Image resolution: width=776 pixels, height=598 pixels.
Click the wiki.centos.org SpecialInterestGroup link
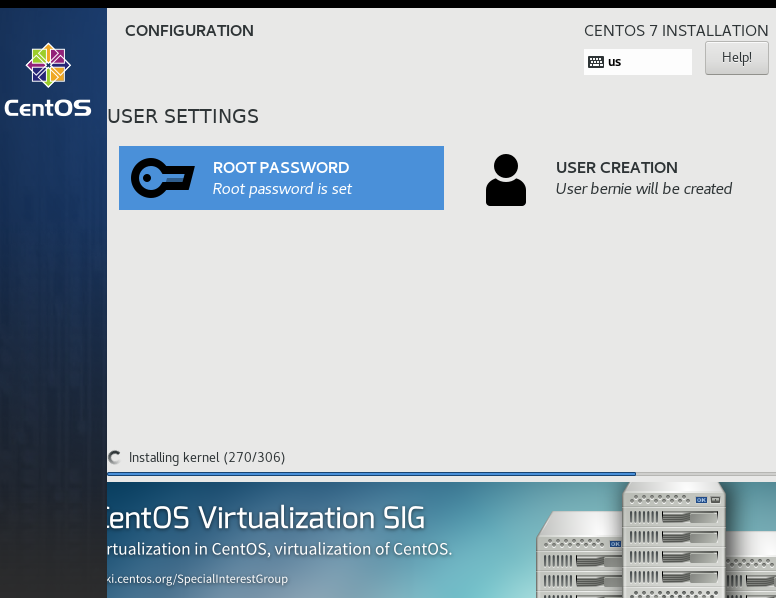(198, 579)
